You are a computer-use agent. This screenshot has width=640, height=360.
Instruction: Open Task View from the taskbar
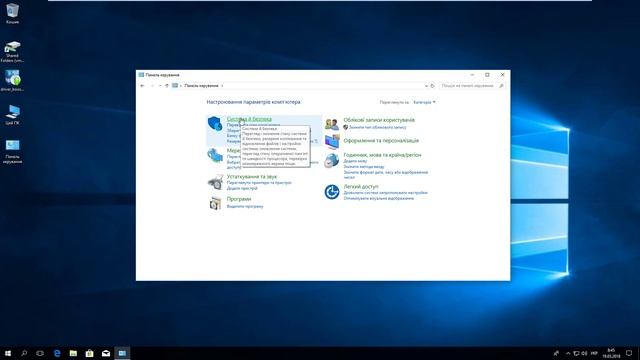coord(40,353)
